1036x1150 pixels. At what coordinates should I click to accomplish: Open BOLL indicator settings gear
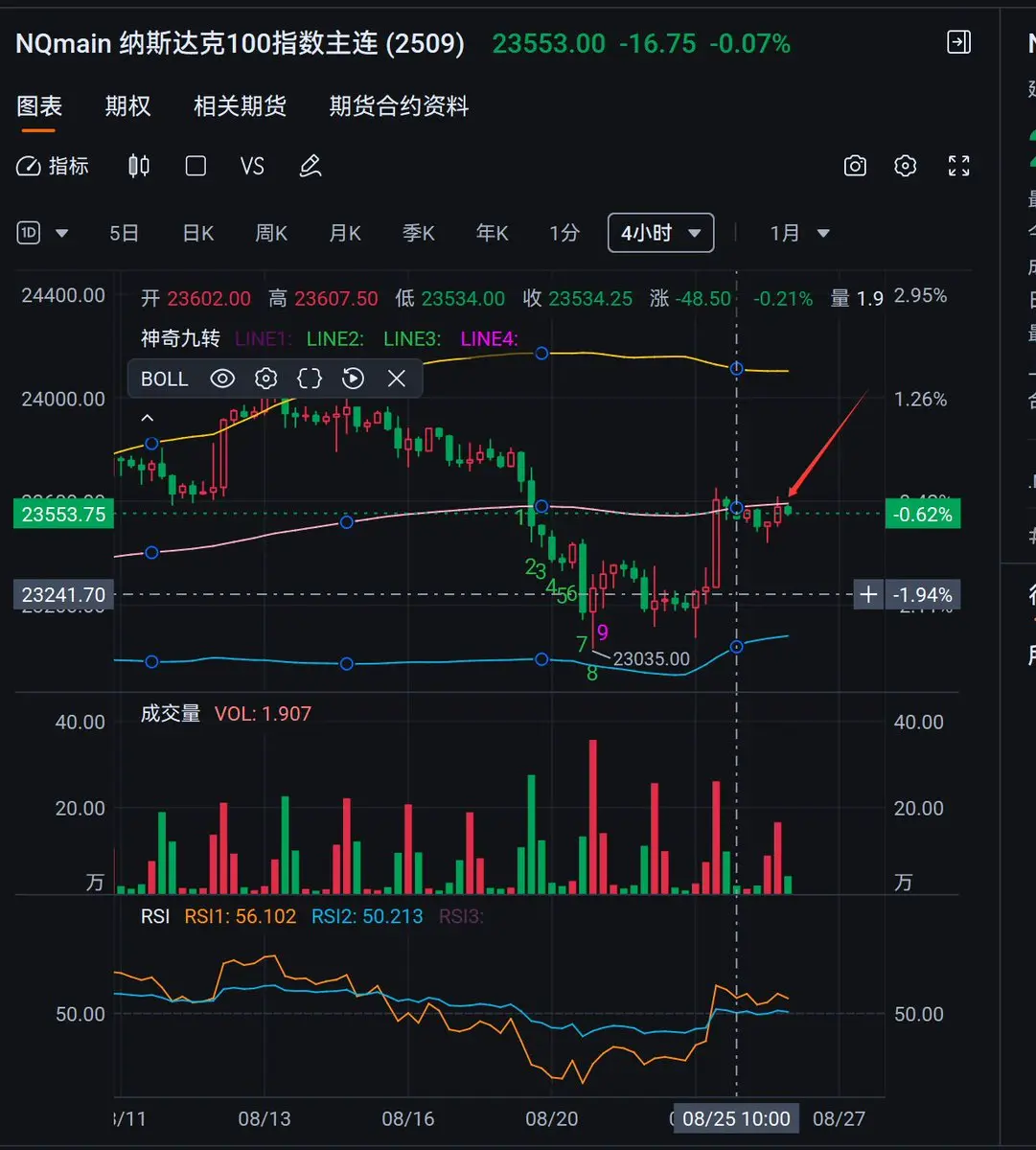[266, 379]
